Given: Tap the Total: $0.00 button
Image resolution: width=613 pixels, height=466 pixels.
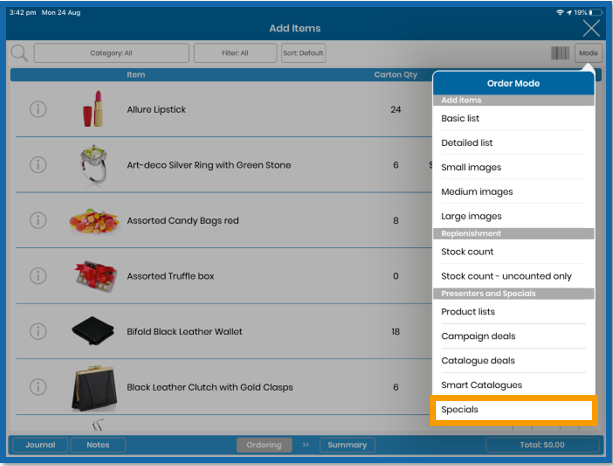Looking at the screenshot, I should pos(542,445).
